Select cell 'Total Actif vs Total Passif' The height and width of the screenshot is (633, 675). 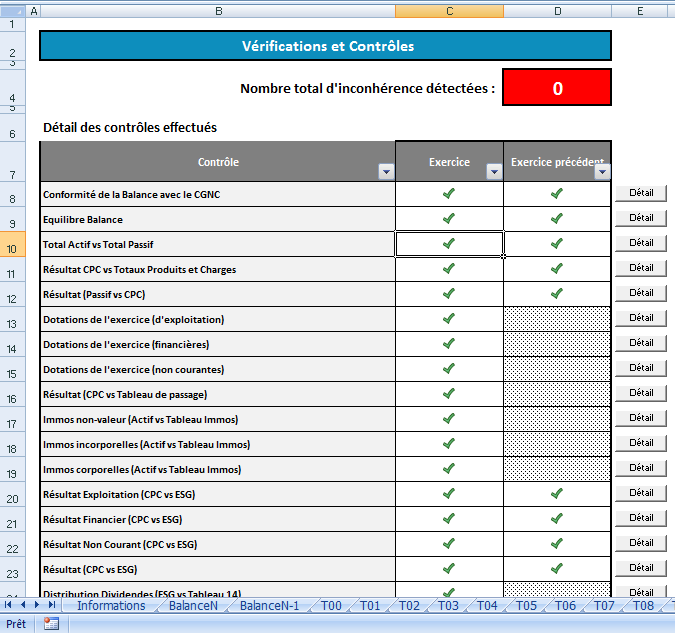point(218,244)
